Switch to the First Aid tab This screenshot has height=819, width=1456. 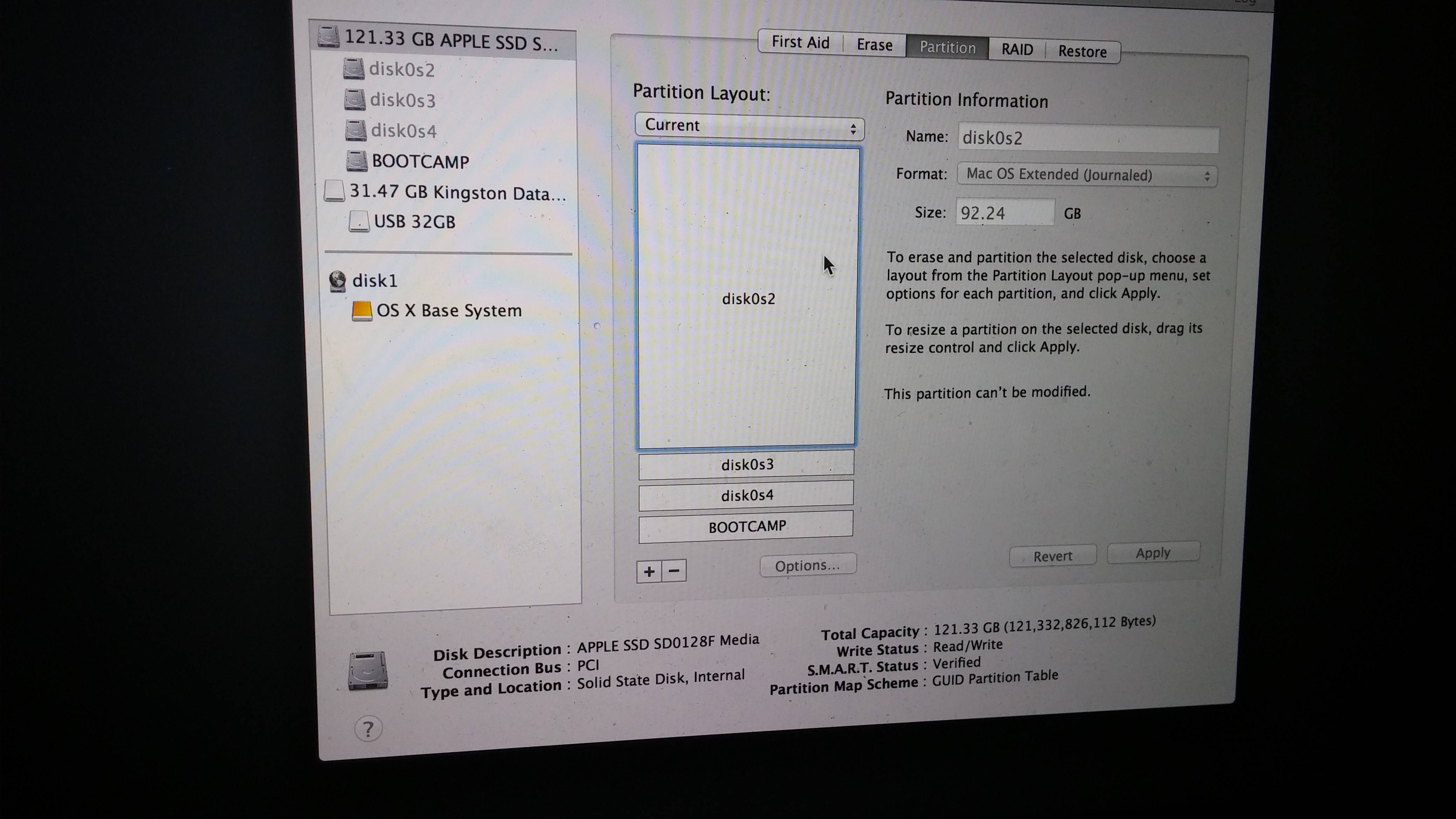tap(800, 42)
